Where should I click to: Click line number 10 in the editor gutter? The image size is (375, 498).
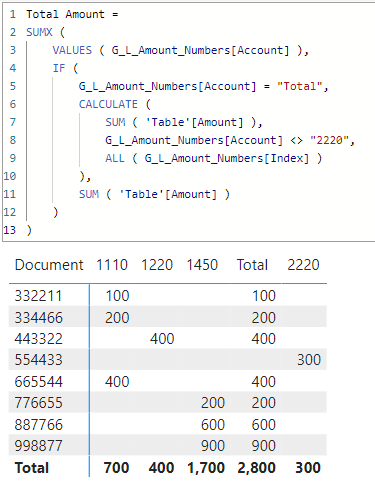click(x=10, y=176)
